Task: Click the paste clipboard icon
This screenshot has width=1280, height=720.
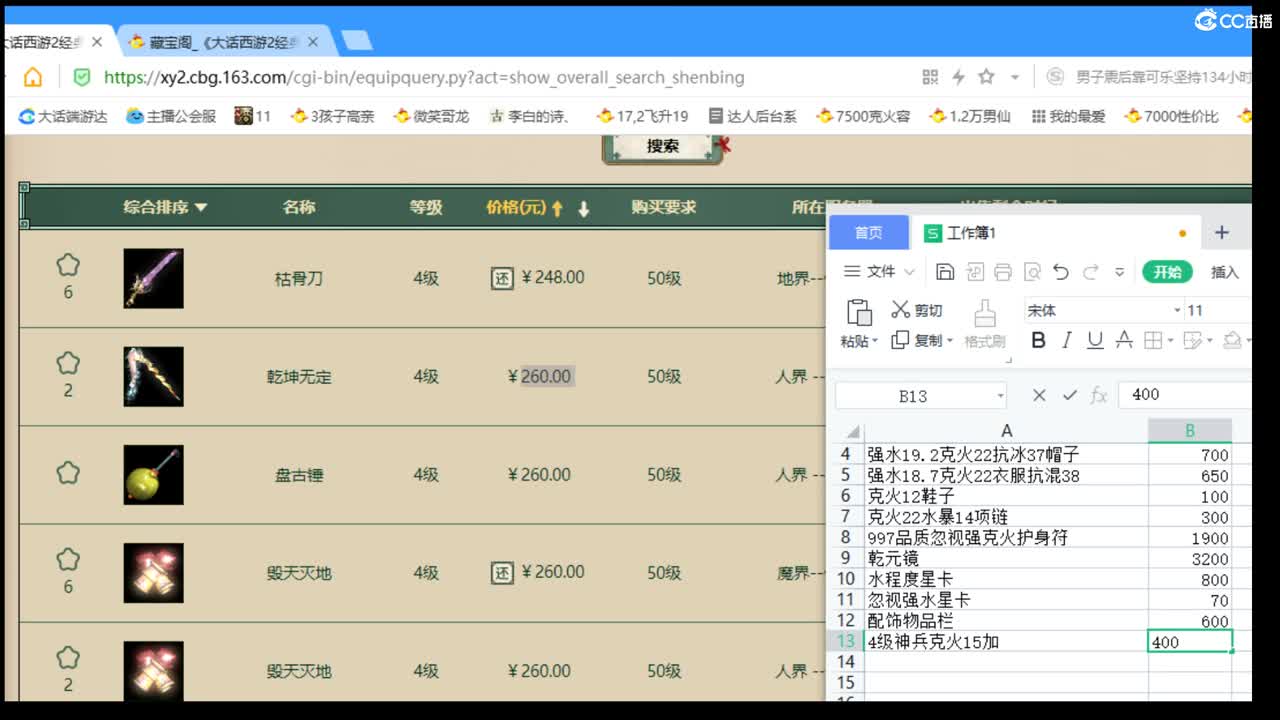Action: click(859, 312)
